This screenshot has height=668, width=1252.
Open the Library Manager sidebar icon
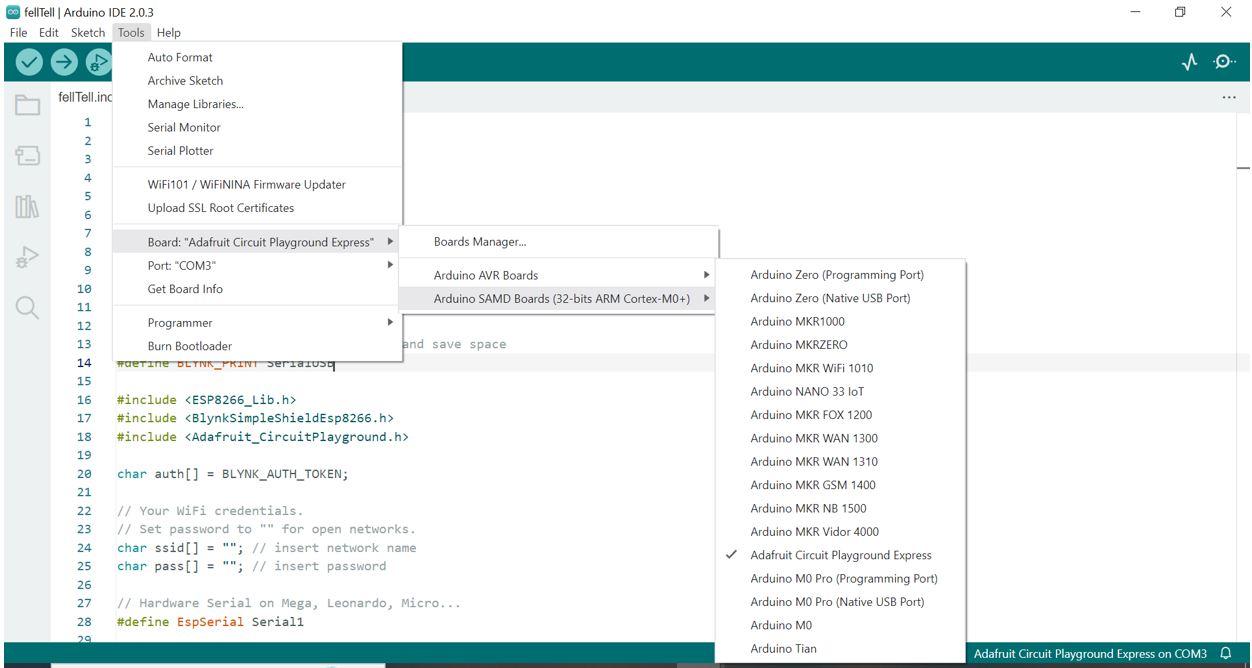click(27, 207)
